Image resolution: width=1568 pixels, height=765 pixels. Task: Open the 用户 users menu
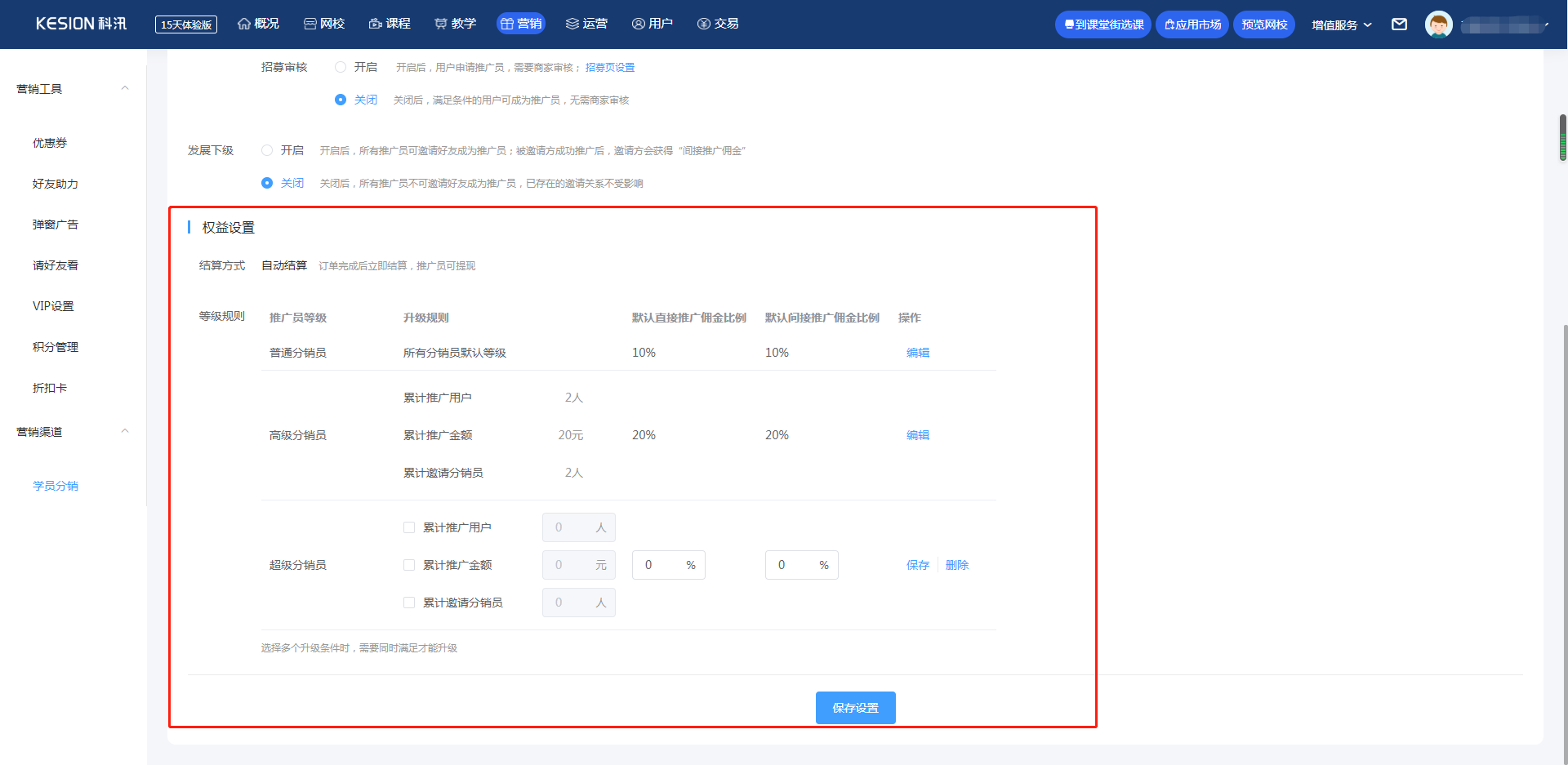coord(653,24)
